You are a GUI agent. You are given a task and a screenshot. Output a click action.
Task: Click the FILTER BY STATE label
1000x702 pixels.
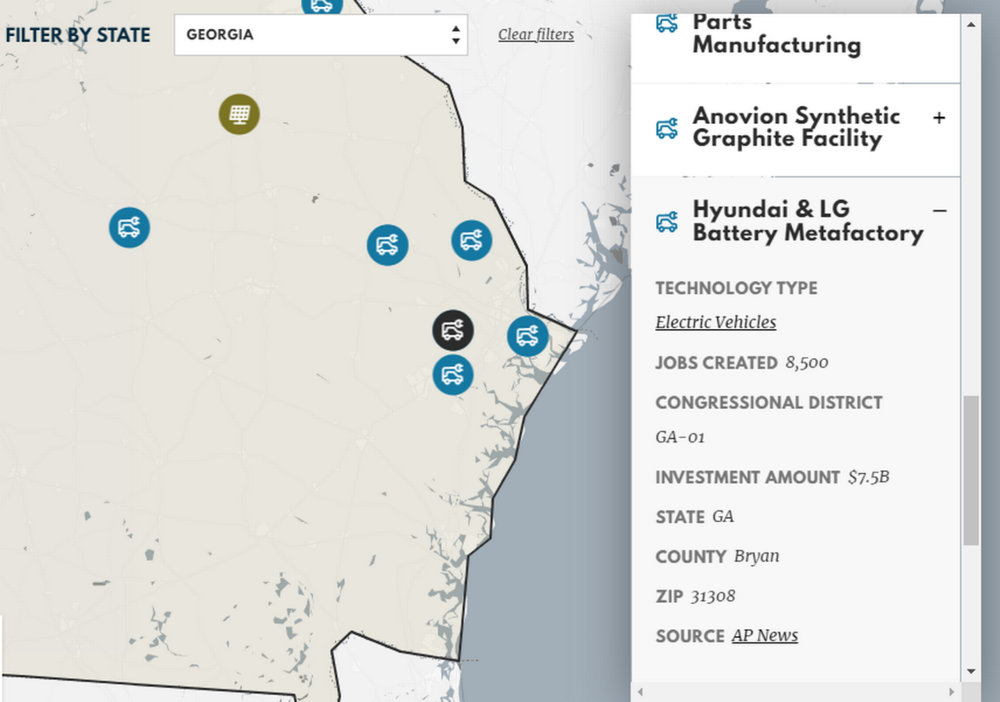click(x=78, y=35)
